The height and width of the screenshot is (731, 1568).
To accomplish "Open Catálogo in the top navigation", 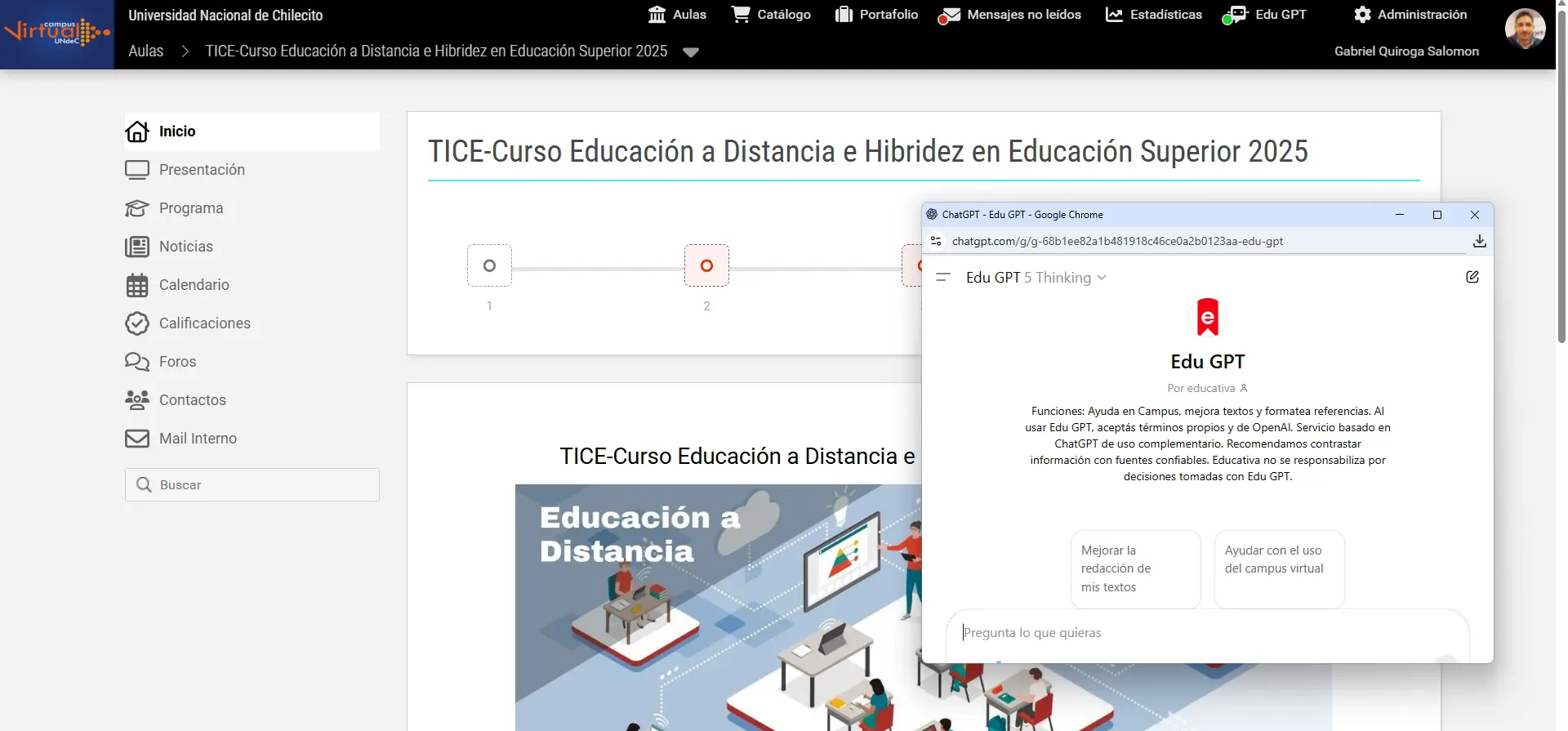I will coord(771,15).
